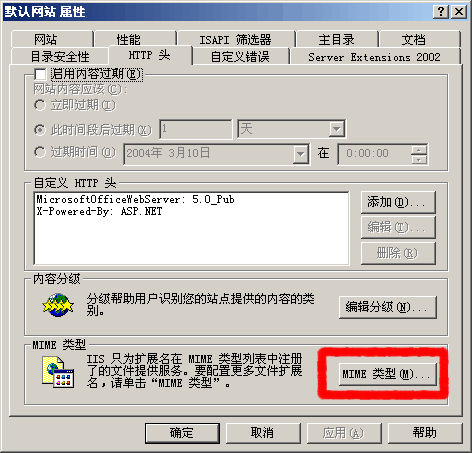472x453 pixels.
Task: Select the 目录安全性 tab
Action: [x=60, y=57]
